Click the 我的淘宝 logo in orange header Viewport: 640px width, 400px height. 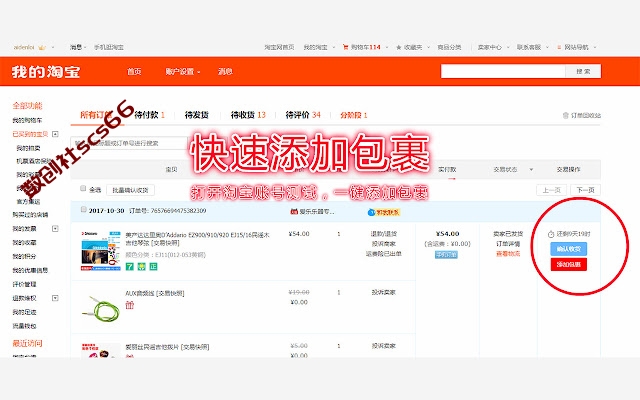(x=46, y=72)
